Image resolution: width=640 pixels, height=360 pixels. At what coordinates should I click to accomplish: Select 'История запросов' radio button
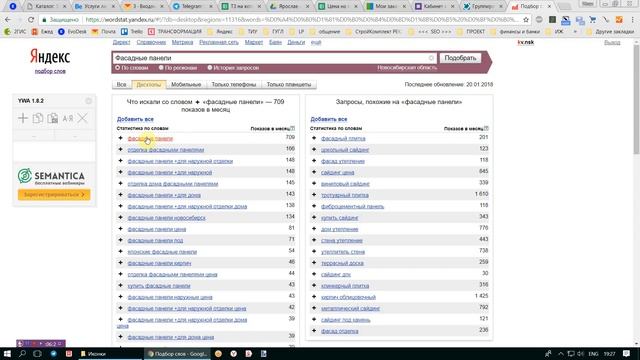click(210, 68)
